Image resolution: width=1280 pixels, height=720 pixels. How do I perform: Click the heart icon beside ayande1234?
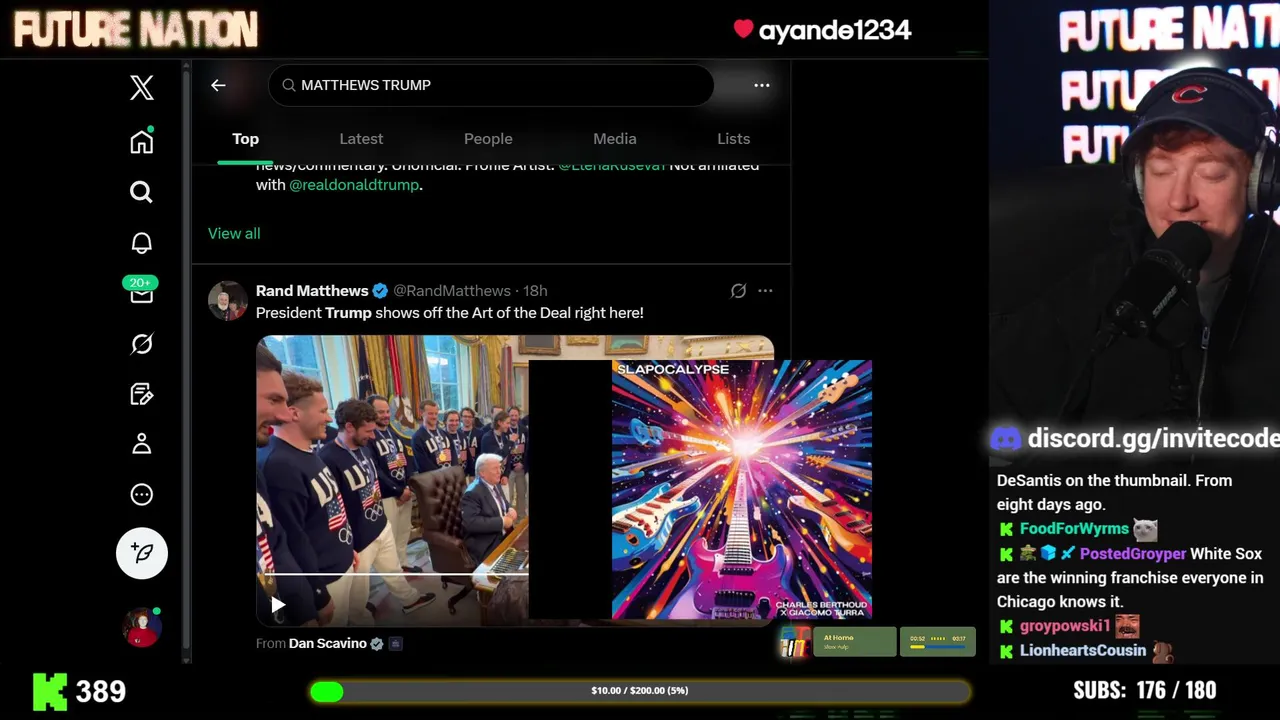(x=743, y=29)
